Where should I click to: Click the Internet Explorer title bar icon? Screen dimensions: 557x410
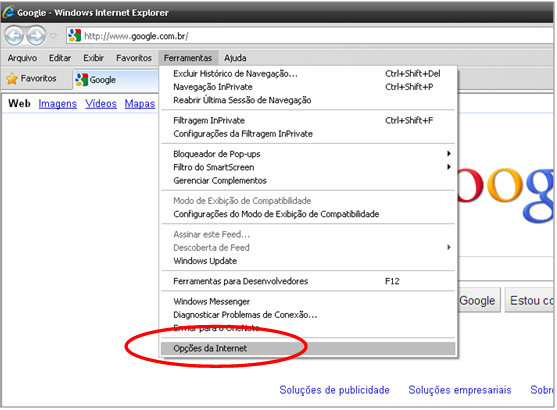point(8,12)
